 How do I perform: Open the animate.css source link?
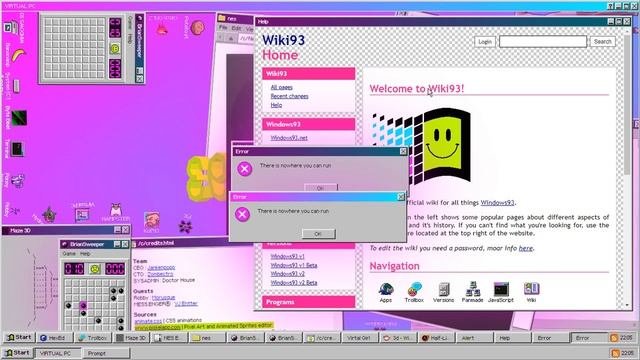click(148, 321)
